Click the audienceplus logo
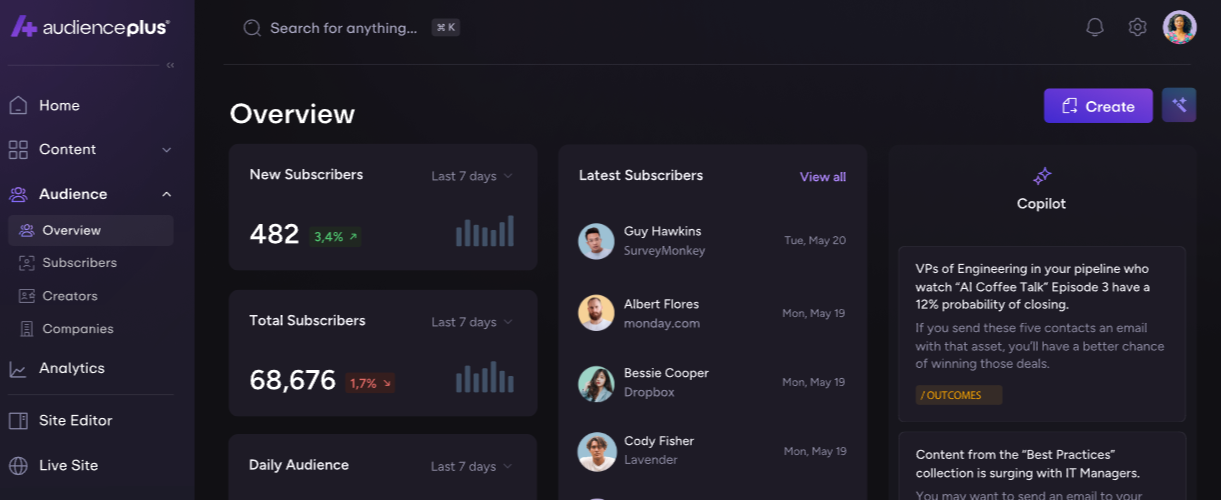The image size is (1221, 500). coord(90,27)
